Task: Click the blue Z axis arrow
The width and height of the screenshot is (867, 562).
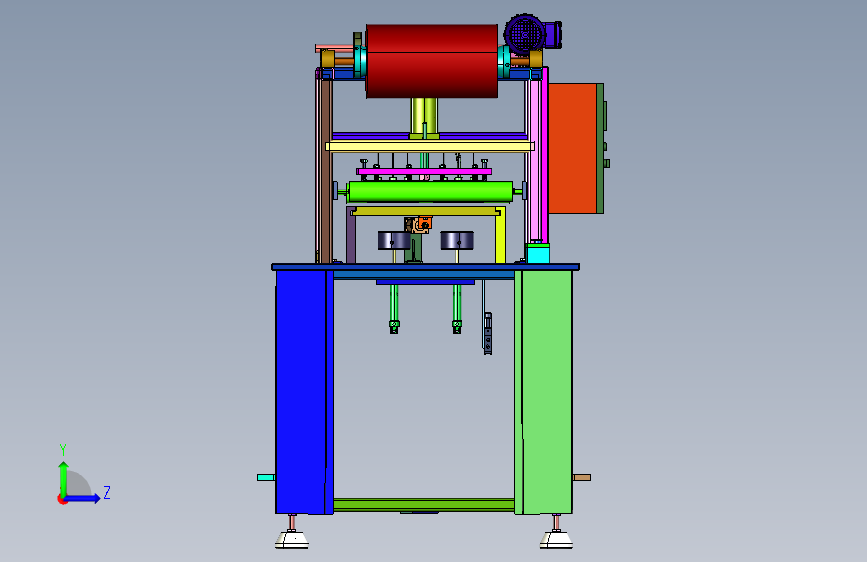Action: point(83,498)
